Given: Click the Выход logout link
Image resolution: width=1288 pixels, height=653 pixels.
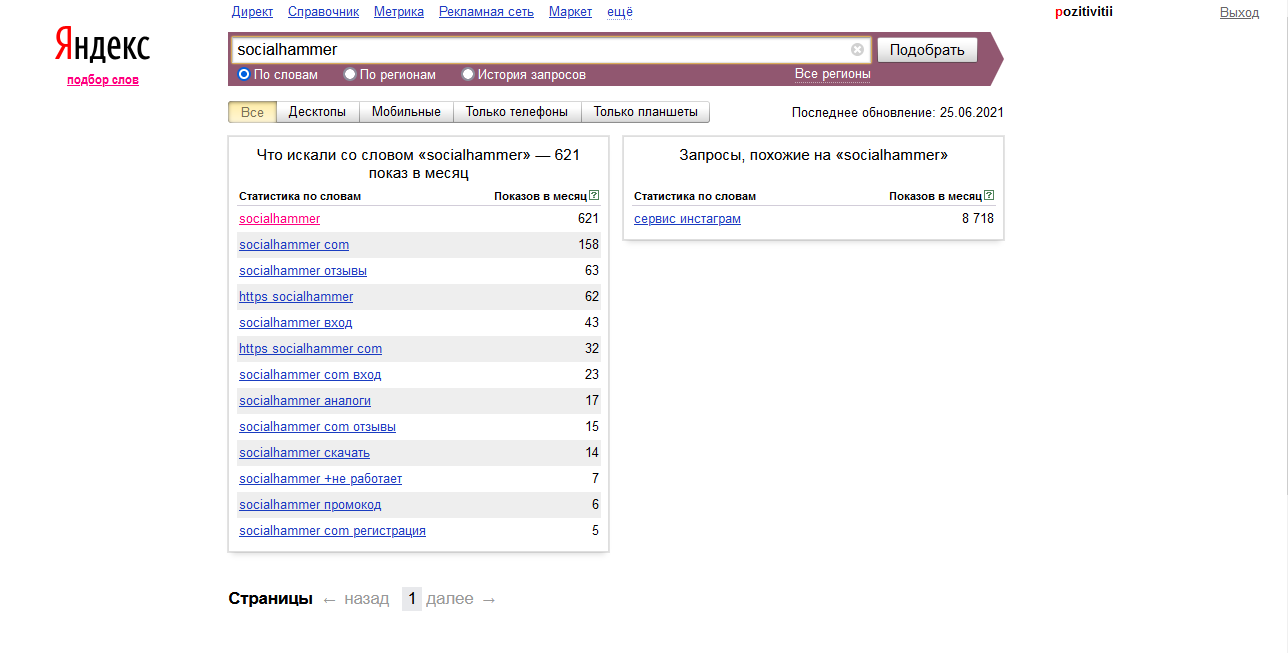Looking at the screenshot, I should (x=1239, y=12).
